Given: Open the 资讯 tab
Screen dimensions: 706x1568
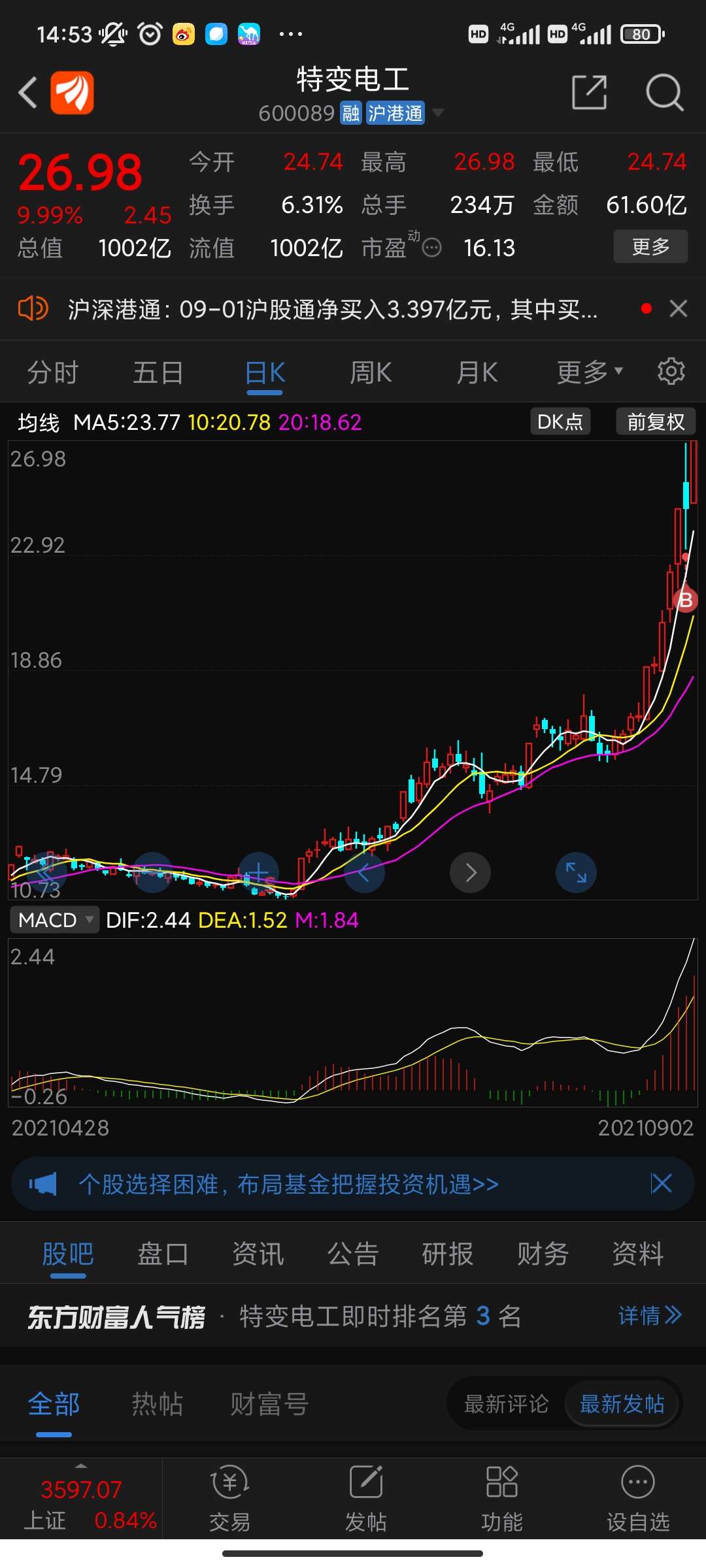Looking at the screenshot, I should 258,1254.
